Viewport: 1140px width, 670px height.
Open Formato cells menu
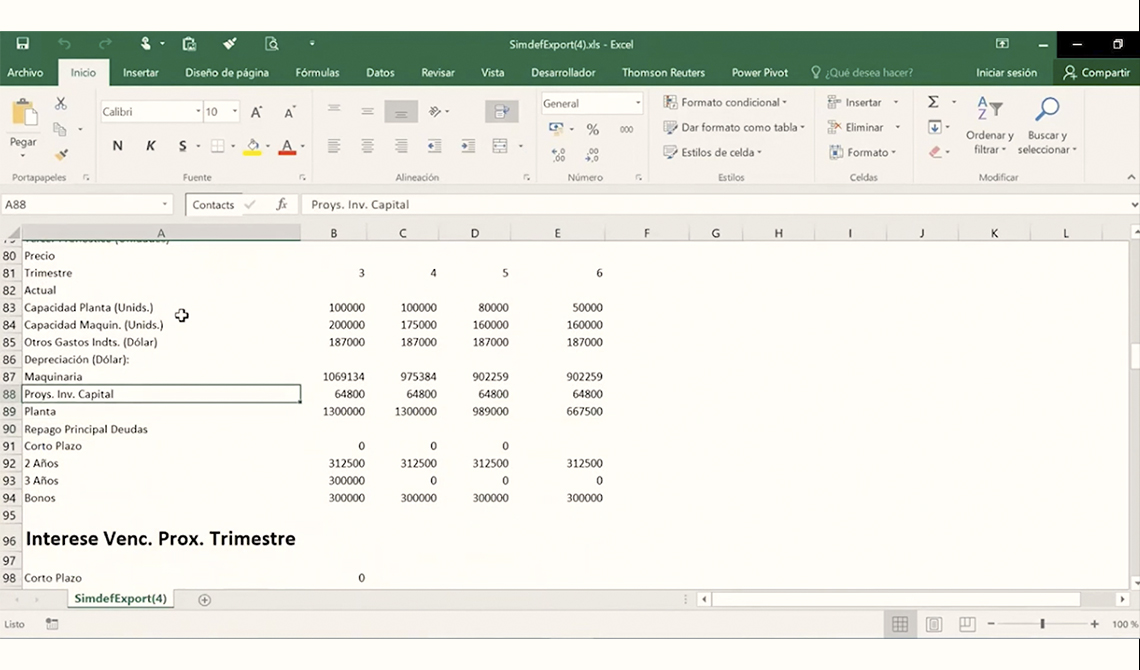[x=862, y=152]
